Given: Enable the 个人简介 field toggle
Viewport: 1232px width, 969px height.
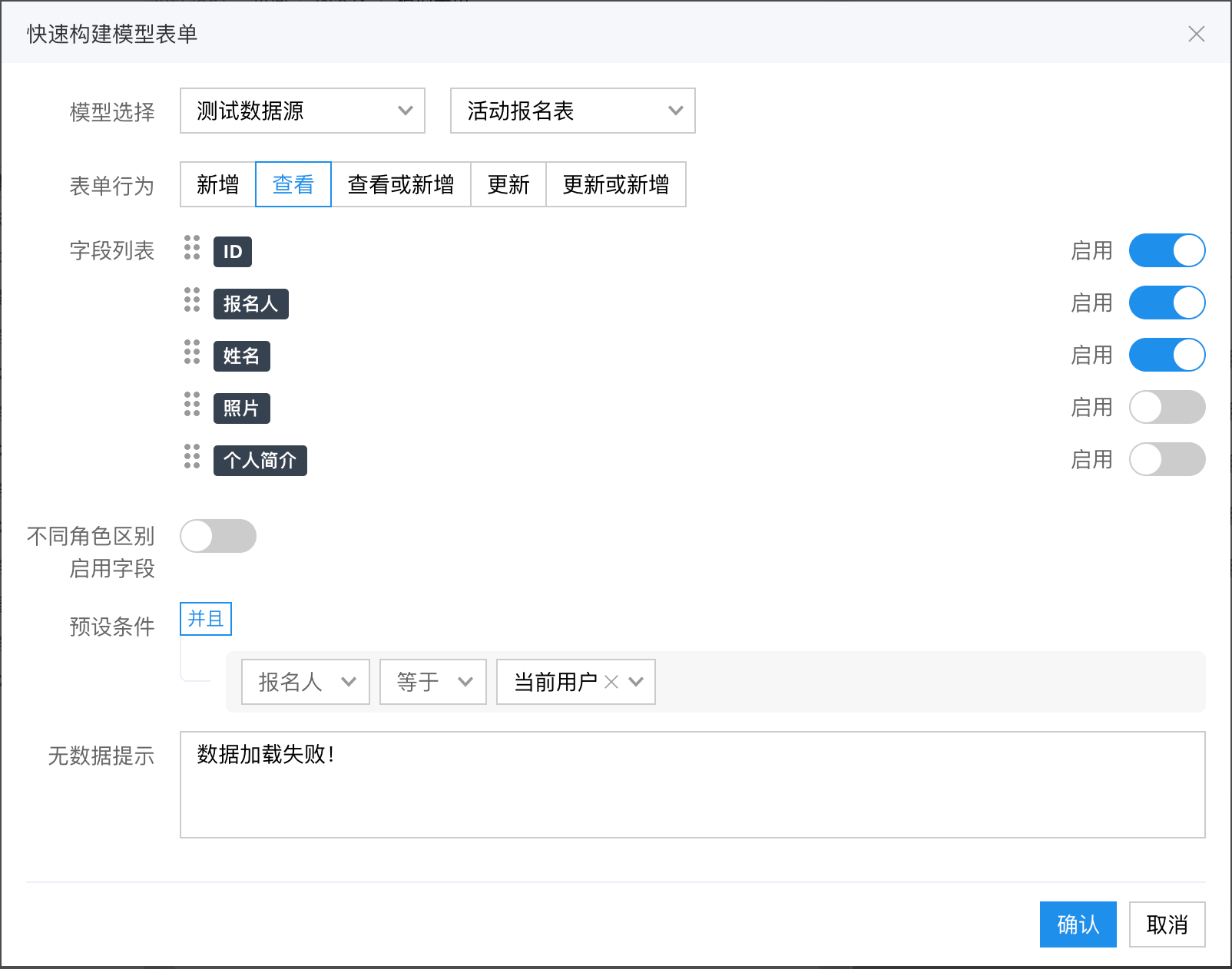Looking at the screenshot, I should [1167, 459].
